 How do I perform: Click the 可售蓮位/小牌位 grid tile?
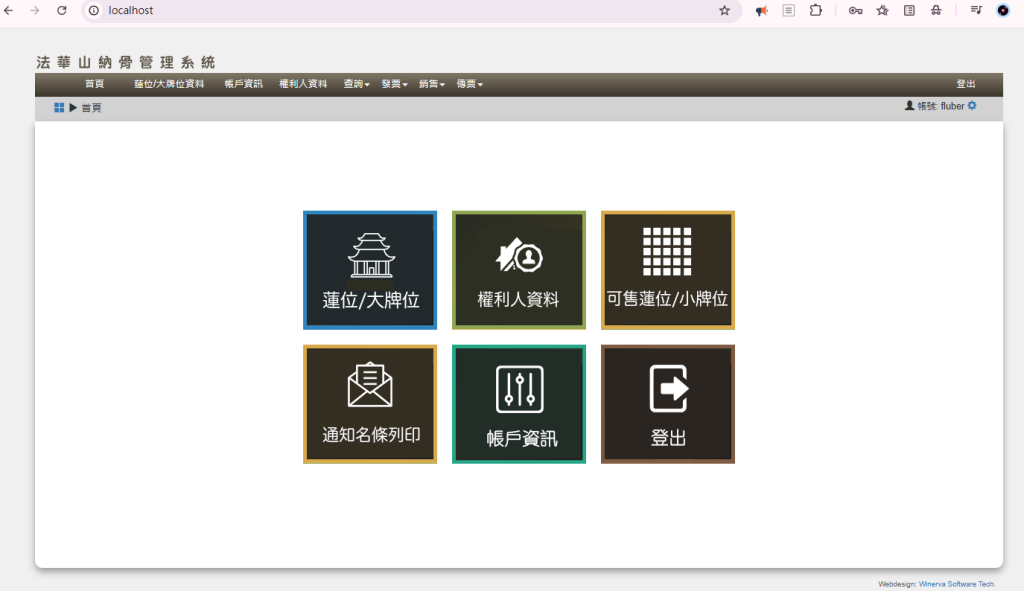tap(667, 270)
